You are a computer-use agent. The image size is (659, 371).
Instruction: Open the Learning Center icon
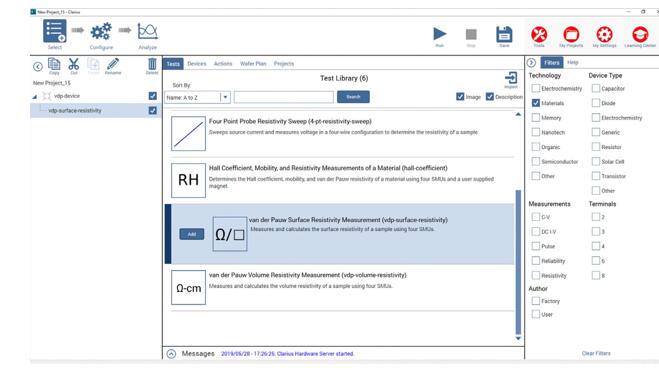(x=640, y=34)
